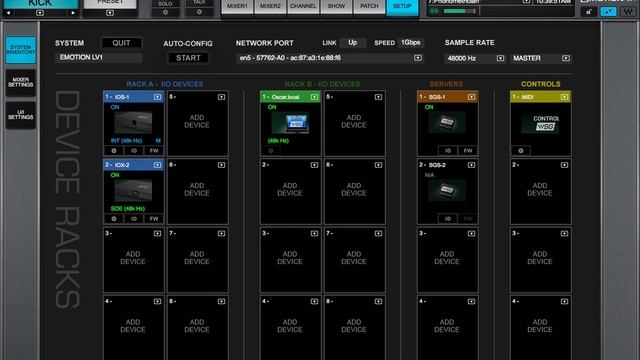The height and width of the screenshot is (360, 640).
Task: Click the FW button on IOX-2 device
Action: pyautogui.click(x=153, y=219)
